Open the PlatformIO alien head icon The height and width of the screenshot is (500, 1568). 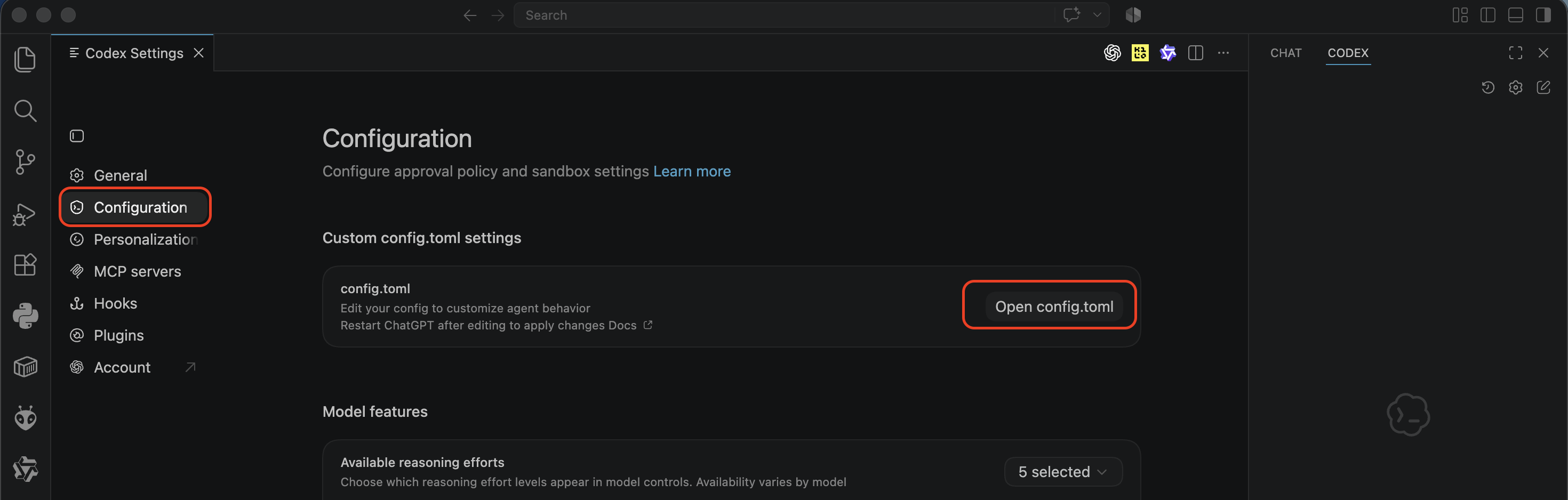tap(25, 418)
